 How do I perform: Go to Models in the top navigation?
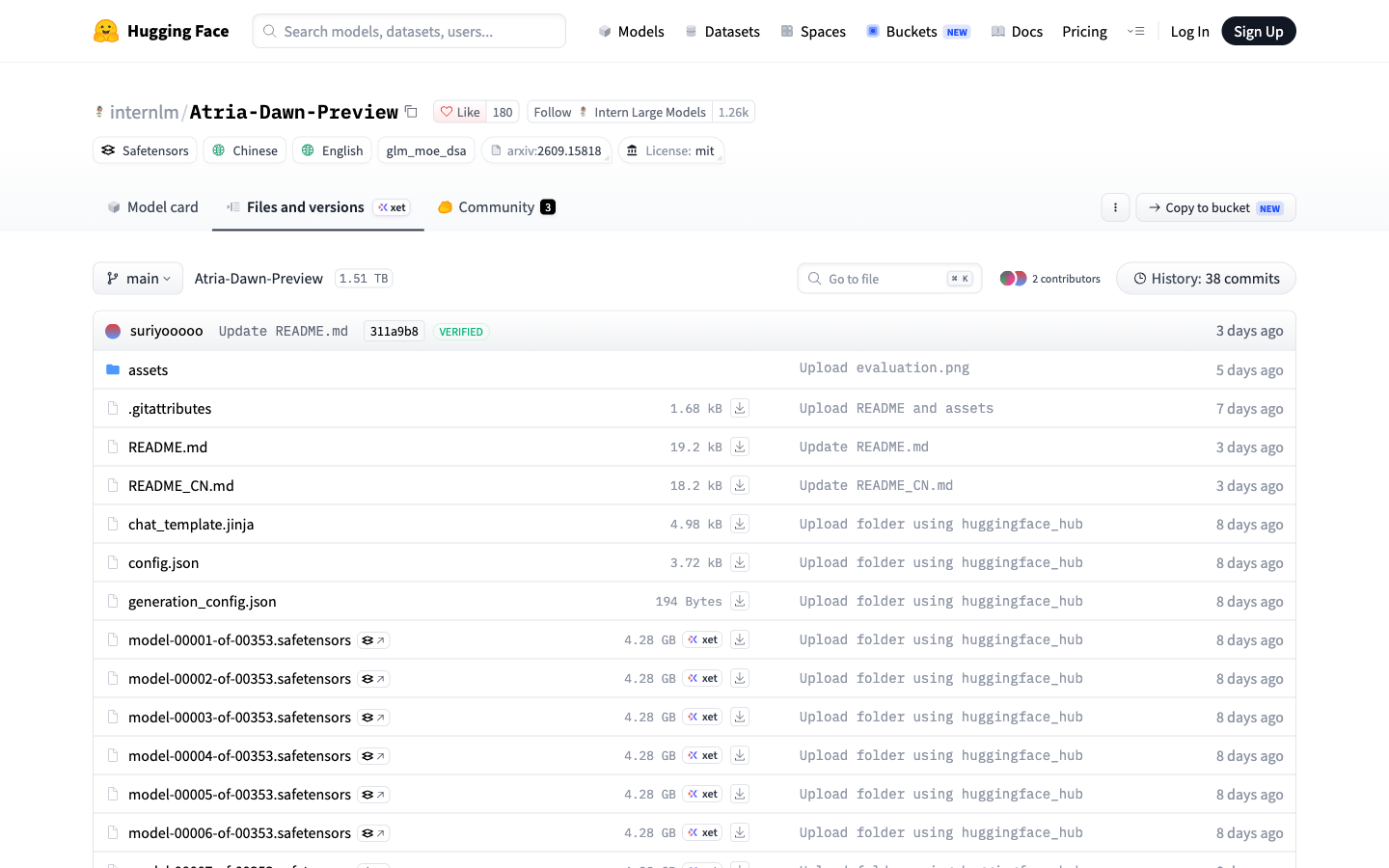tap(631, 32)
